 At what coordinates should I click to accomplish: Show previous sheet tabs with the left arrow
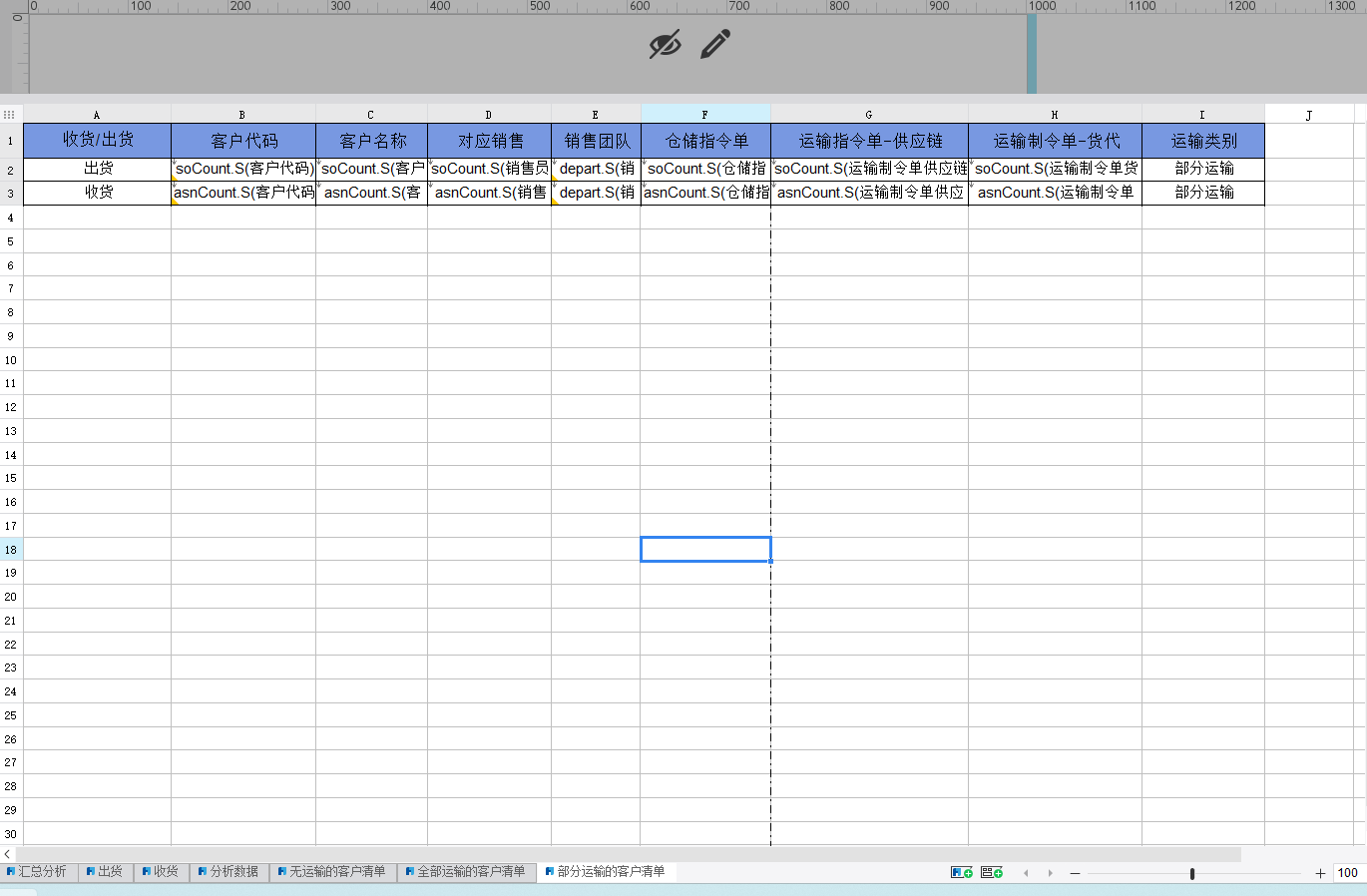[1026, 873]
